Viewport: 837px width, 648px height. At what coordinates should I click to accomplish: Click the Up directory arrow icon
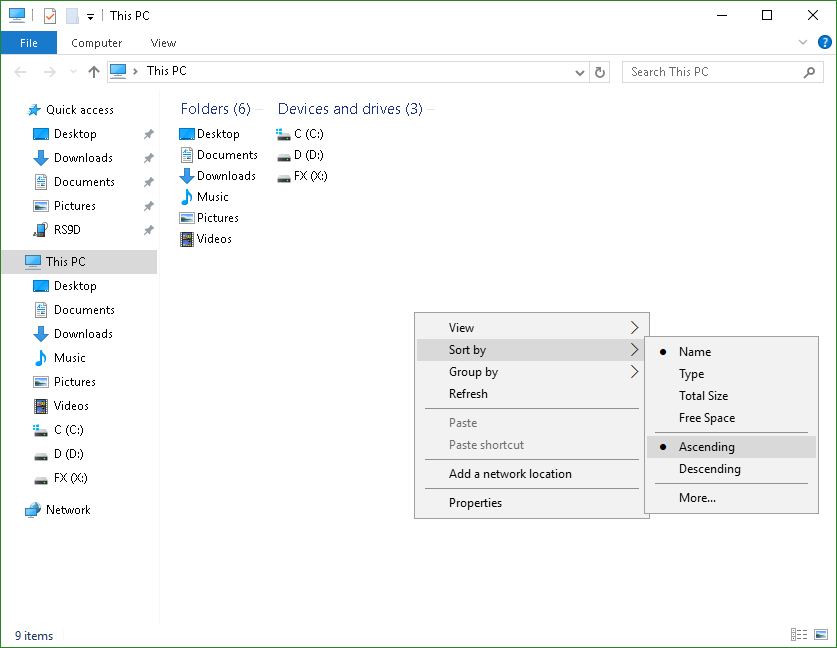[x=94, y=72]
